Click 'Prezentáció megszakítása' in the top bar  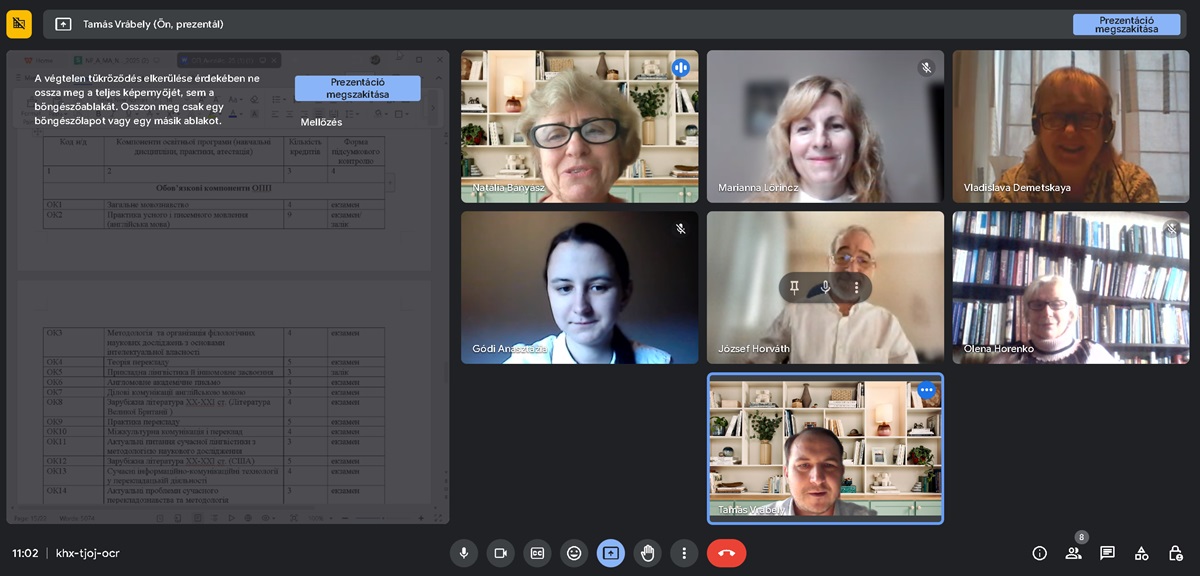tap(1126, 25)
